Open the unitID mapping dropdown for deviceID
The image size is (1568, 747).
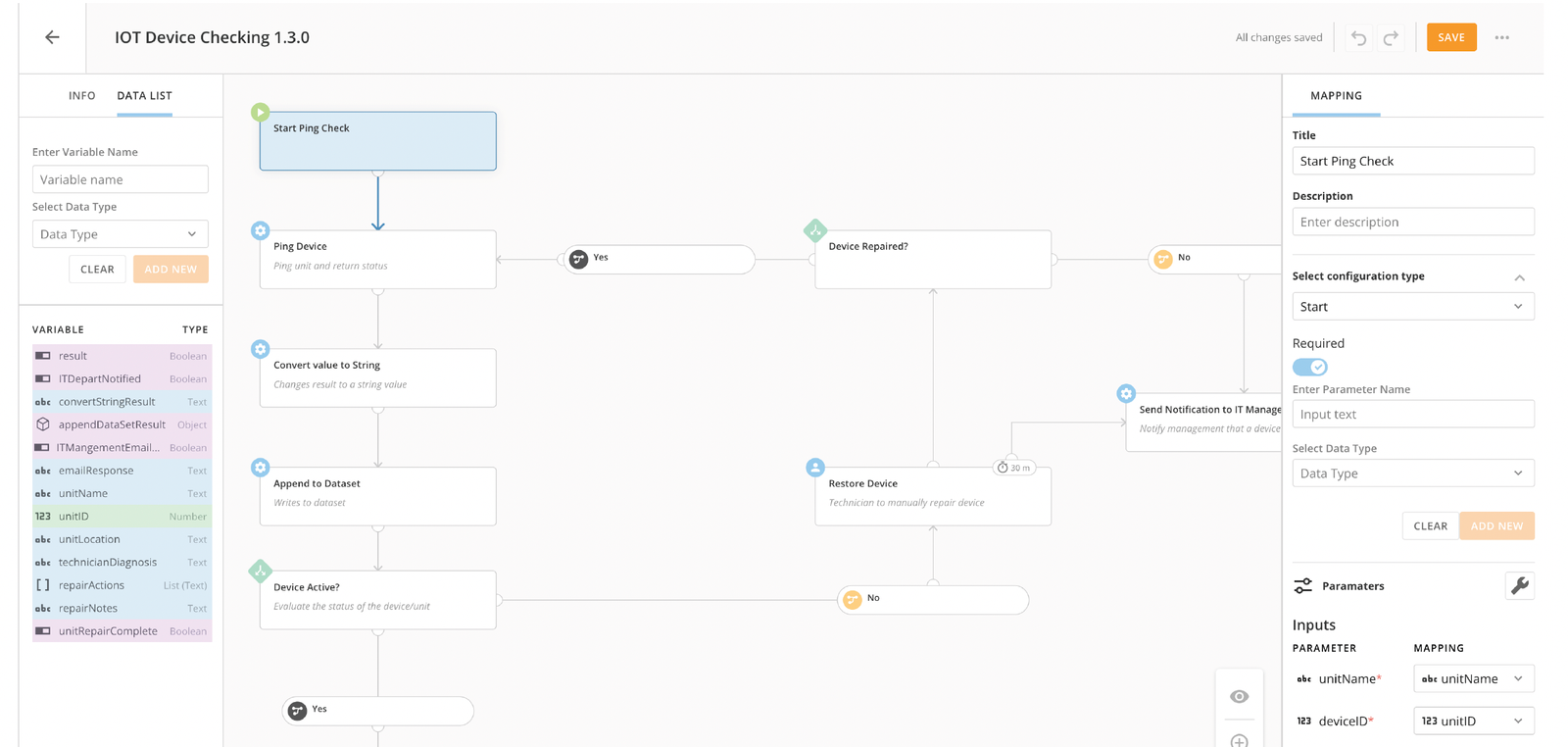tap(1474, 721)
